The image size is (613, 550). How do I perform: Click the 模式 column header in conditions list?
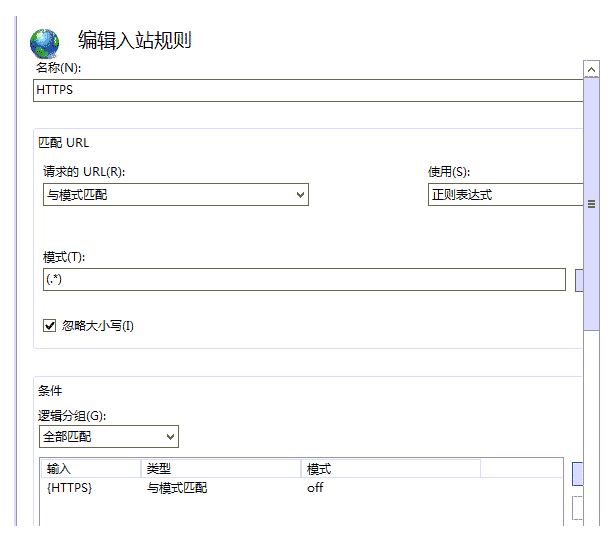pyautogui.click(x=390, y=468)
